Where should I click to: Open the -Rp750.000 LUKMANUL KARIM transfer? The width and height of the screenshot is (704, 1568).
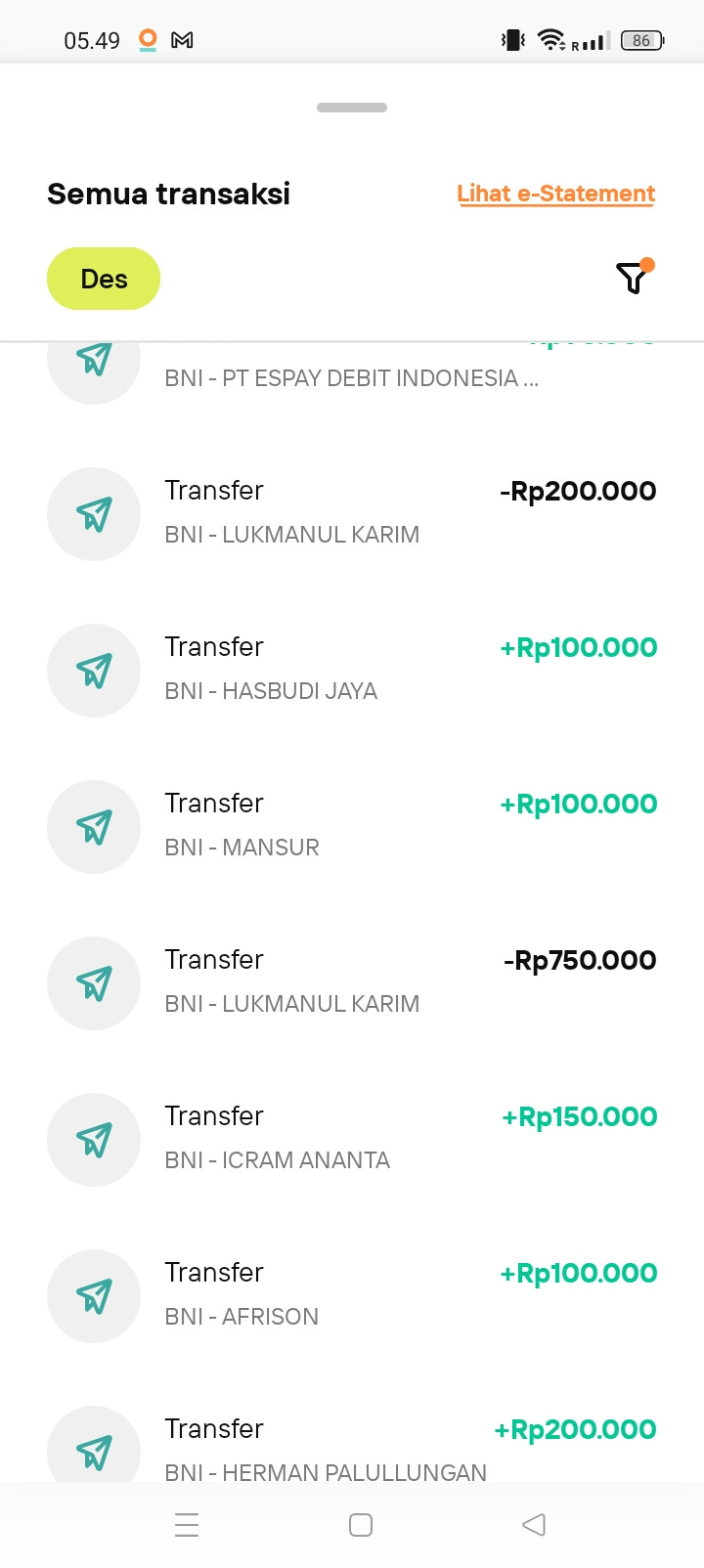point(352,983)
